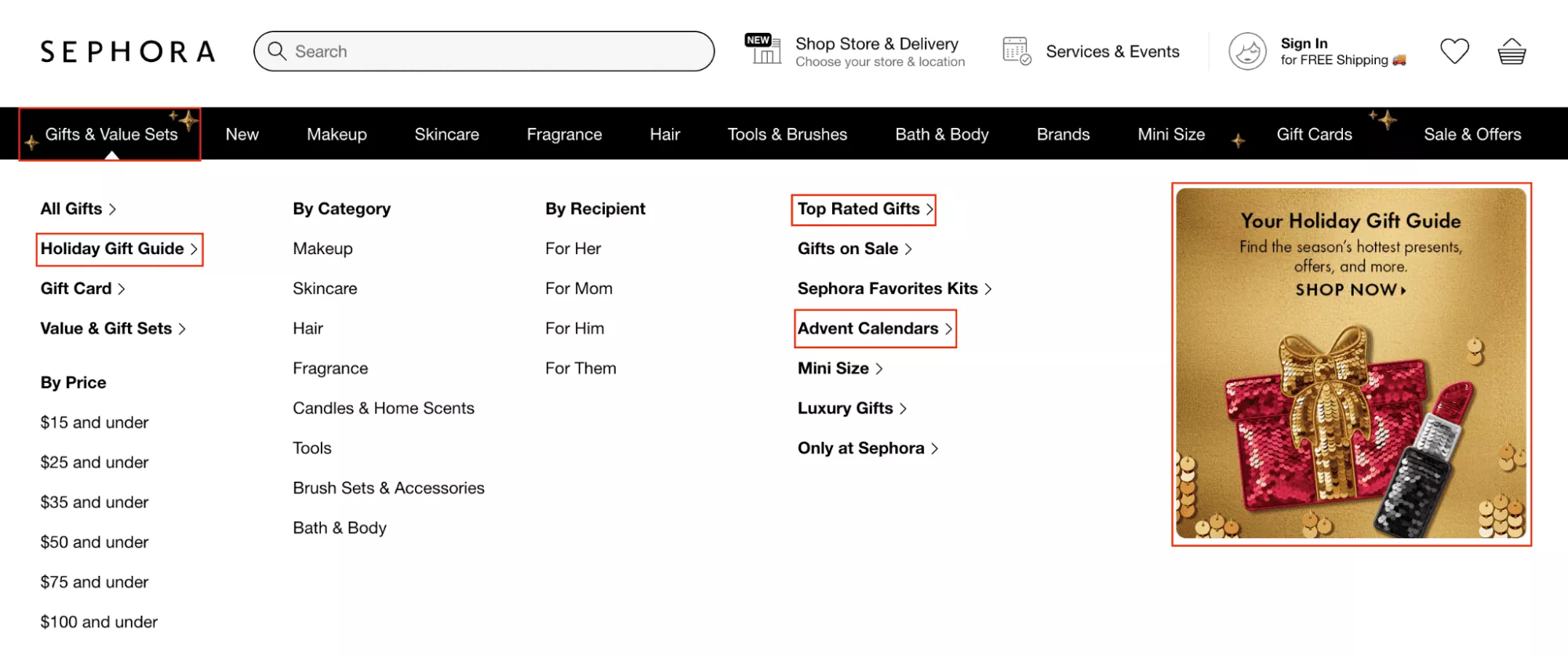The height and width of the screenshot is (659, 1568).
Task: Open the Sale & Offers menu item
Action: (x=1472, y=134)
